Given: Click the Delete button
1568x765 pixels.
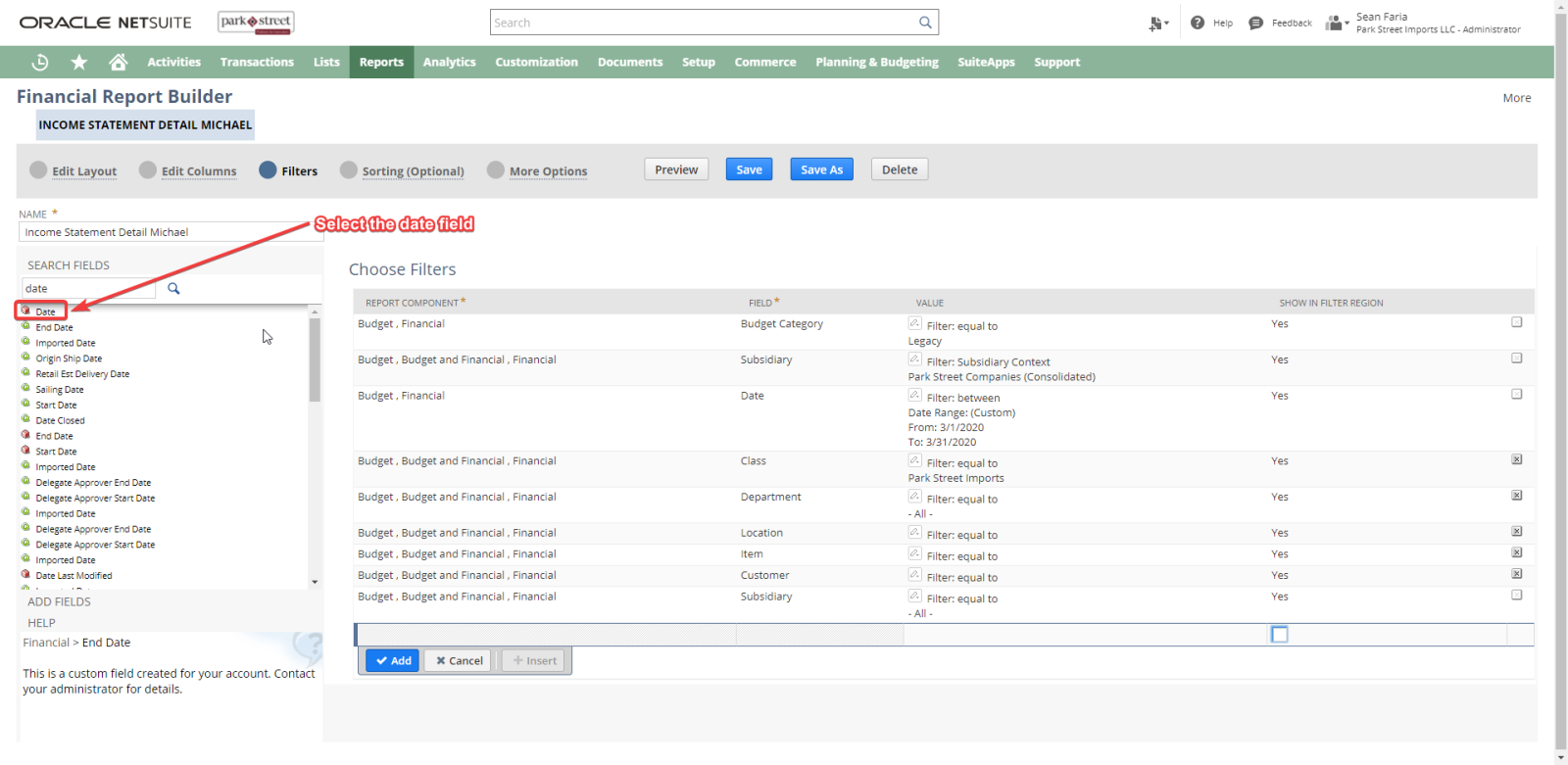Looking at the screenshot, I should tap(900, 169).
